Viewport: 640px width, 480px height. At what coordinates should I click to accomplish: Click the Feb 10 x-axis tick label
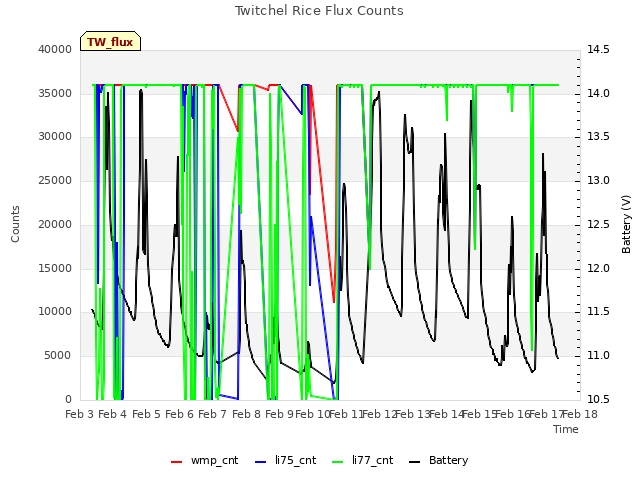tap(312, 414)
